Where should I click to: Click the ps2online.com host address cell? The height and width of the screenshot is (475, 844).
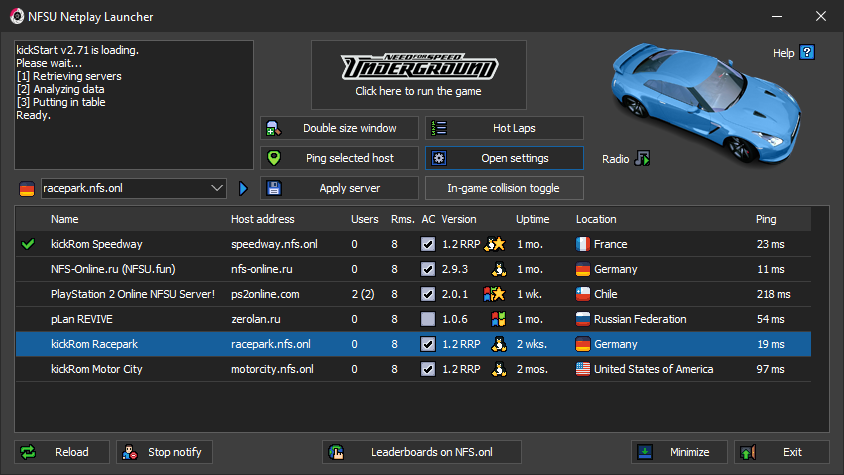point(265,294)
